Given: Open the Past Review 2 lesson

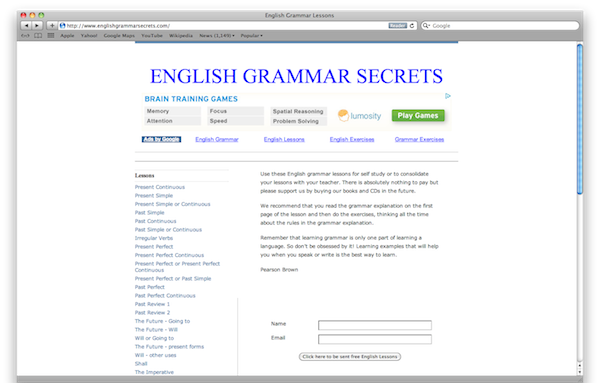Looking at the screenshot, I should (x=152, y=313).
